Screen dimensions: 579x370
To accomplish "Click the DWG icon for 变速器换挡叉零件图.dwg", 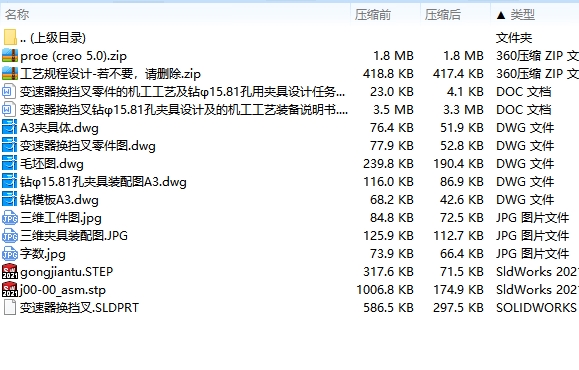I will tap(10, 146).
